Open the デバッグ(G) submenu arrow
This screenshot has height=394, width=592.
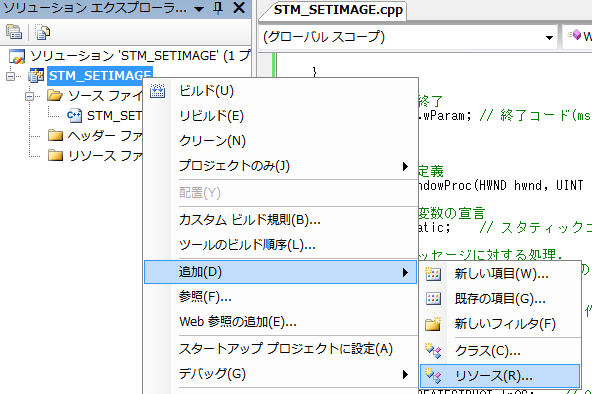405,374
